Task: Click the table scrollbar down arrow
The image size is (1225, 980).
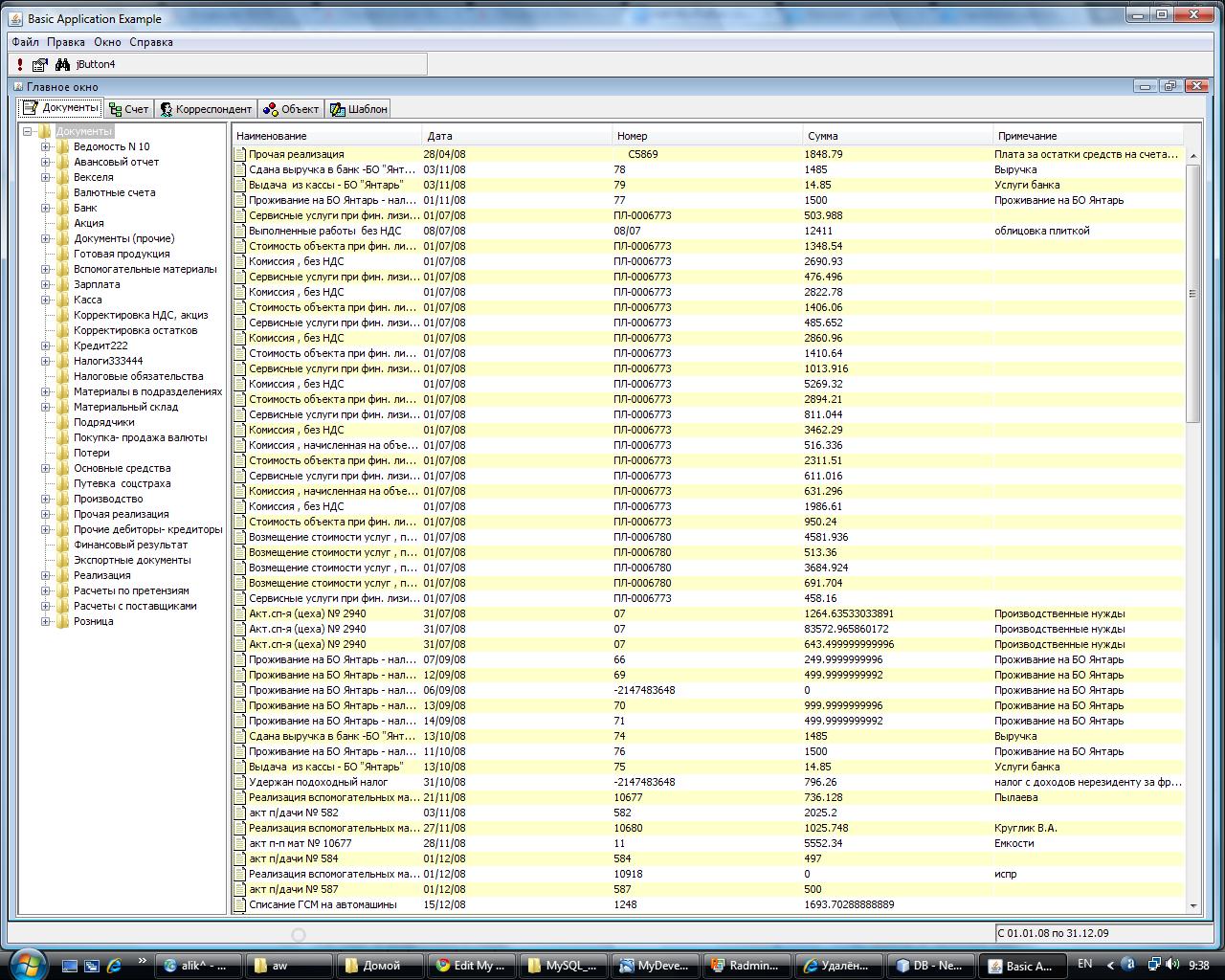Action: tap(1192, 905)
